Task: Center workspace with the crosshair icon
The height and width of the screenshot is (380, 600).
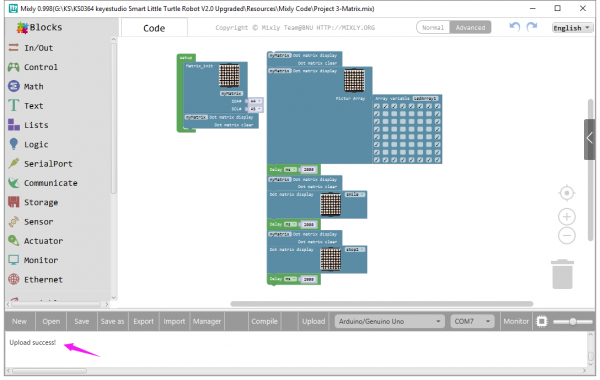Action: pyautogui.click(x=567, y=193)
